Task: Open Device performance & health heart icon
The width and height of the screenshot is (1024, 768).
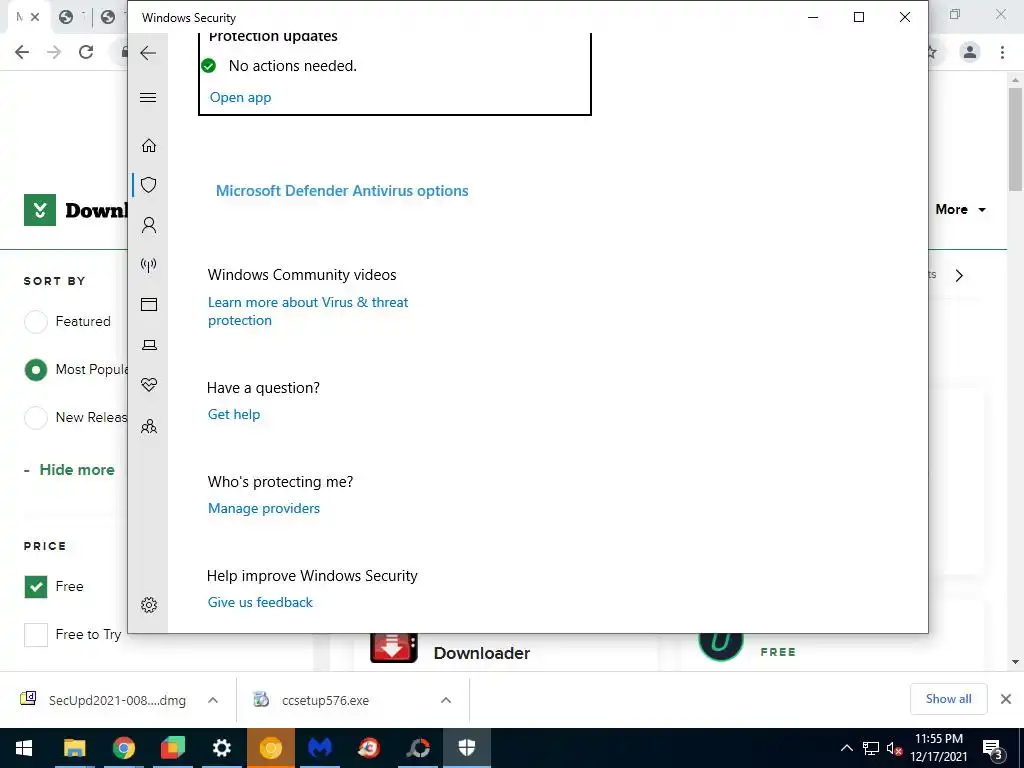Action: tap(149, 385)
